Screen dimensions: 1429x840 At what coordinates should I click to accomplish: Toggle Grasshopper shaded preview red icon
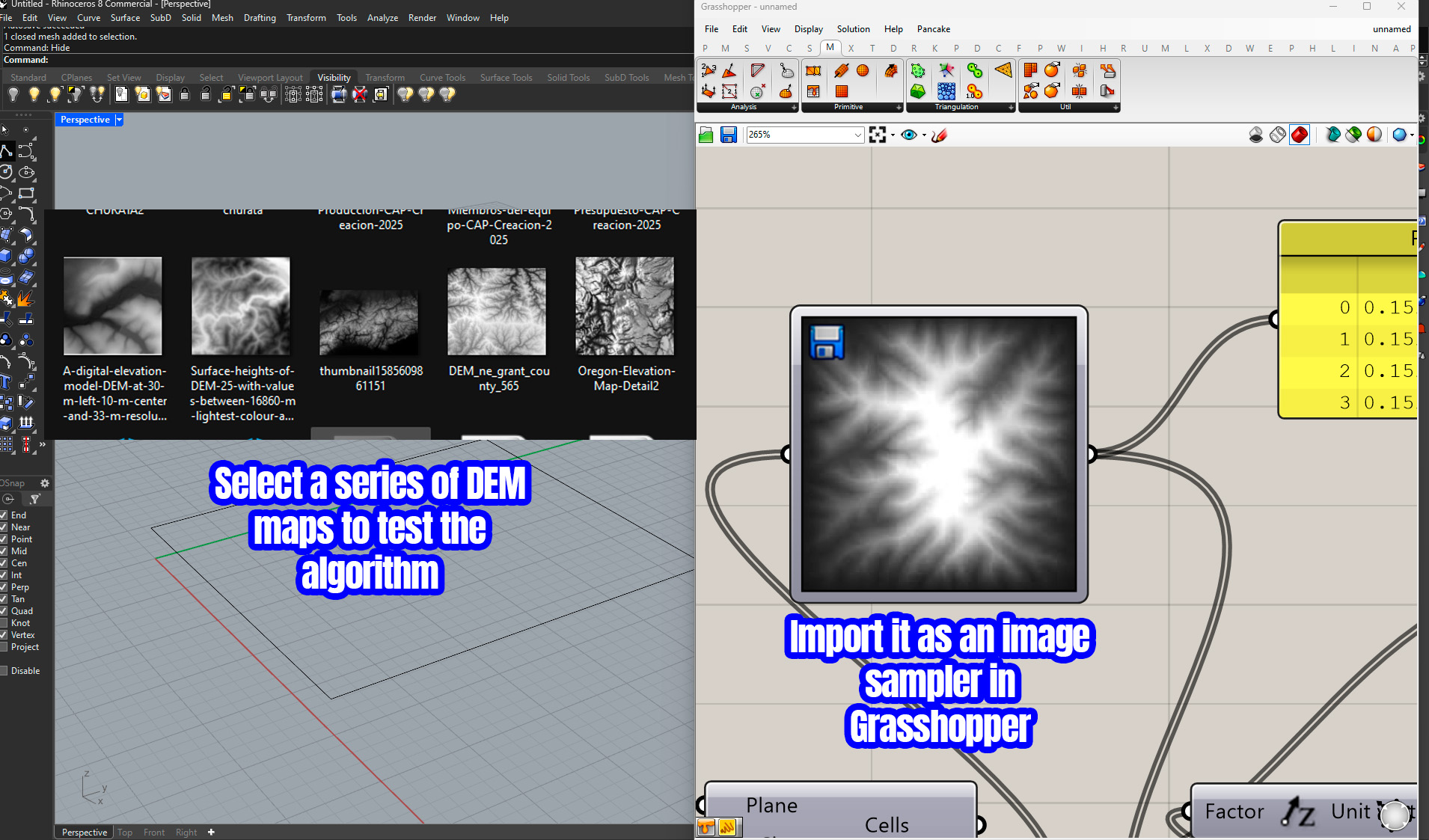[1300, 135]
